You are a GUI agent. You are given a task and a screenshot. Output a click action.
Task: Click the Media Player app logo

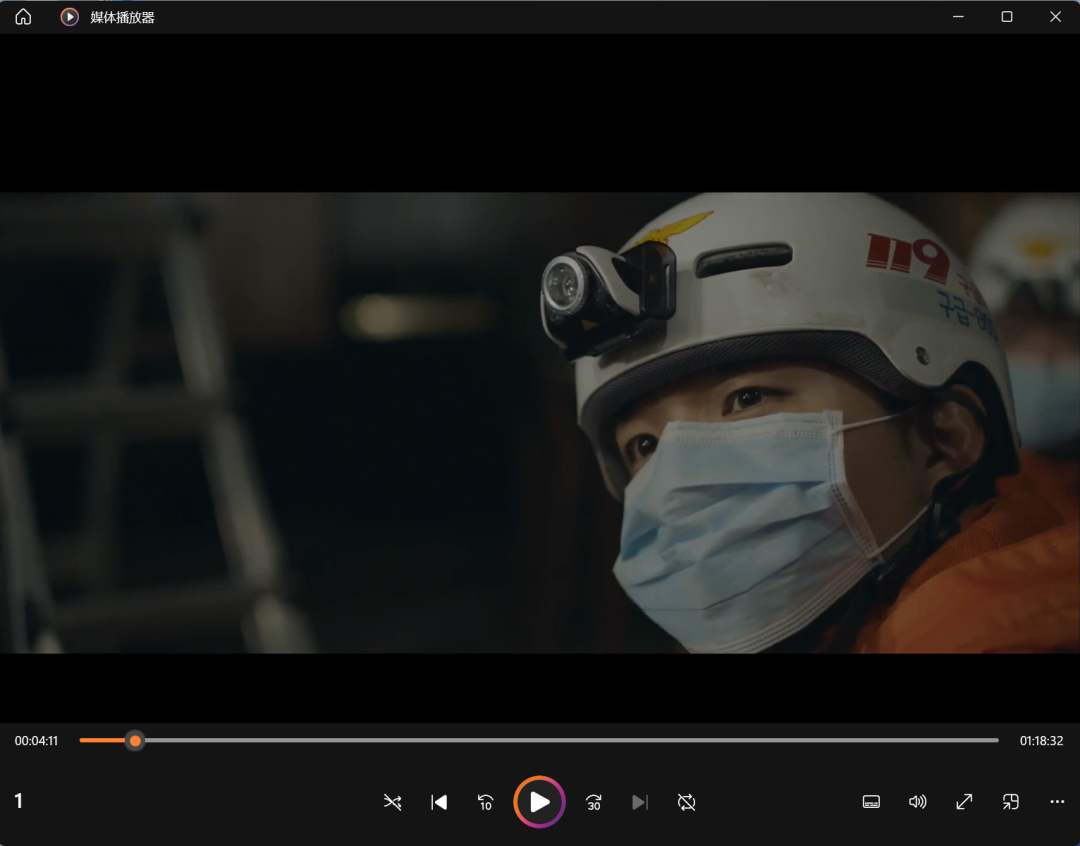[x=70, y=17]
